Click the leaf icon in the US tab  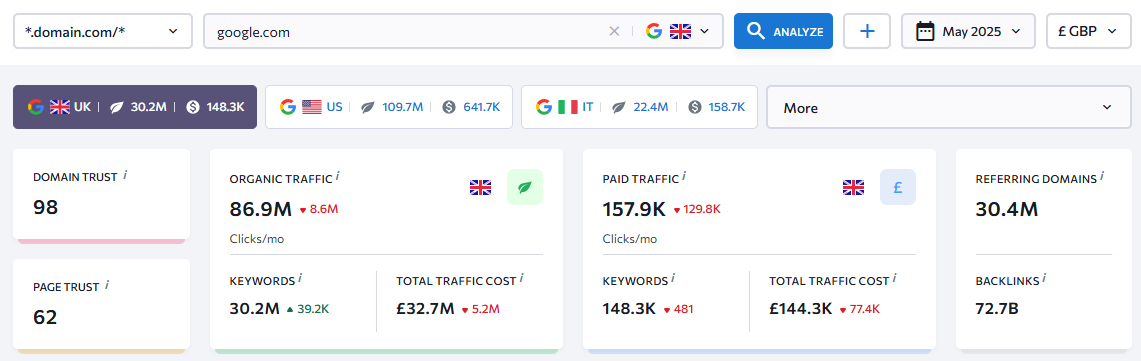click(368, 108)
